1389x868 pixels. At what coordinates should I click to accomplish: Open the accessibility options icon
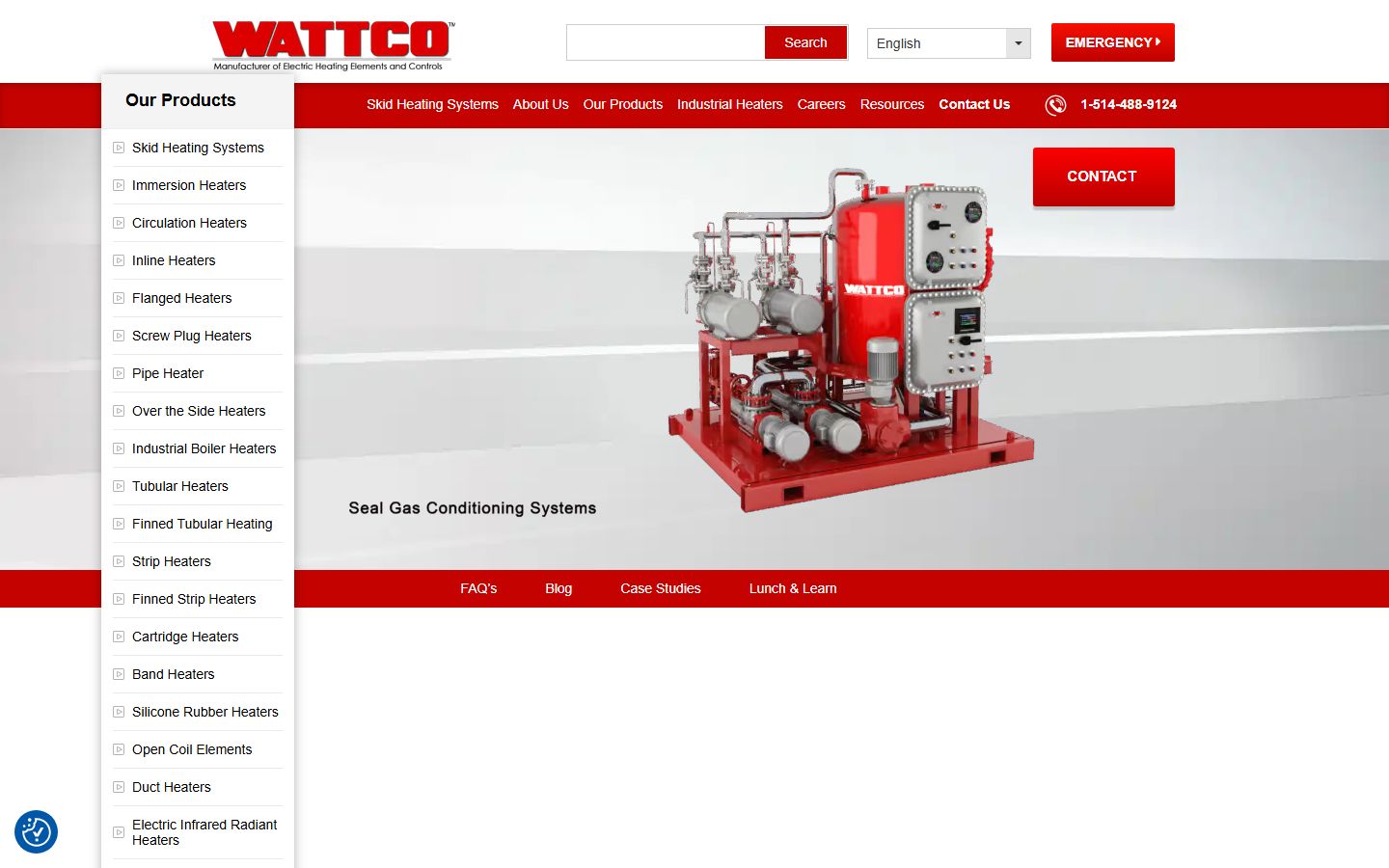click(36, 831)
